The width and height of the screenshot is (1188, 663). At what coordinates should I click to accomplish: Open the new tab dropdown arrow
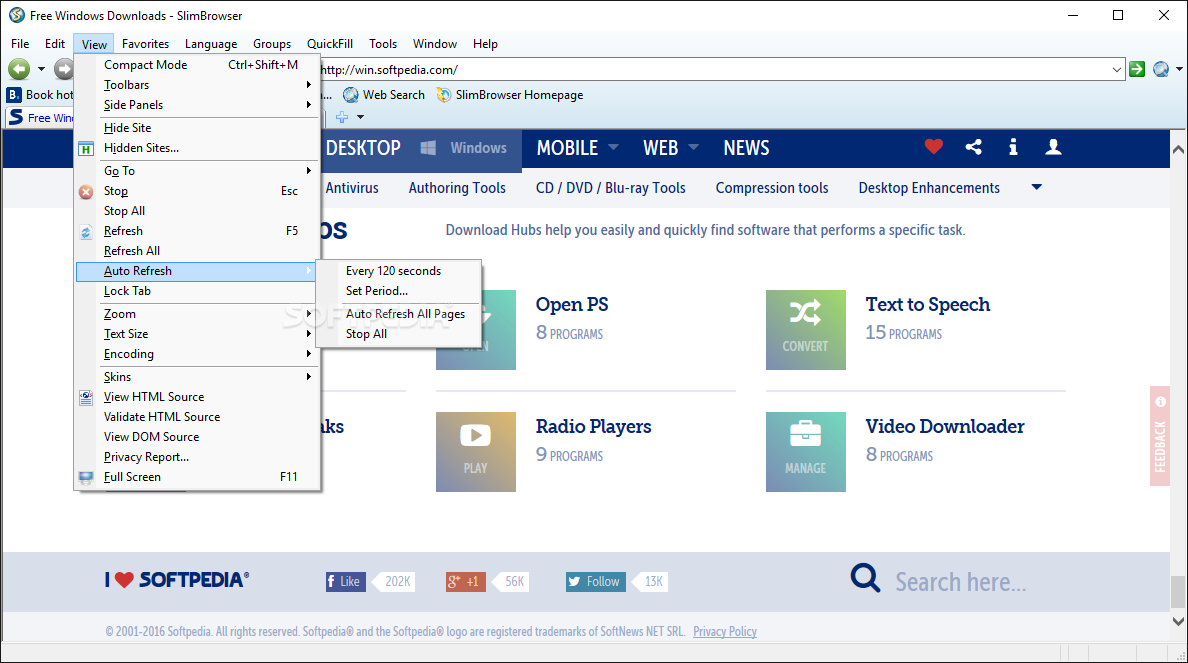point(360,117)
